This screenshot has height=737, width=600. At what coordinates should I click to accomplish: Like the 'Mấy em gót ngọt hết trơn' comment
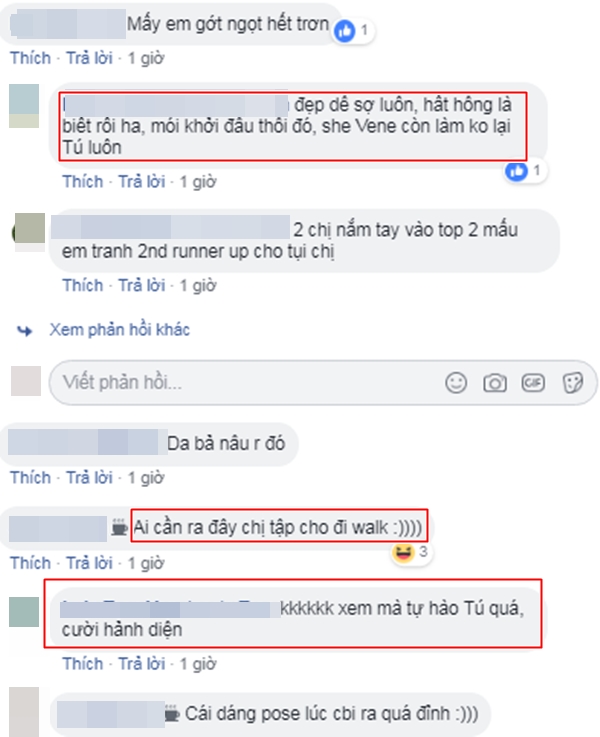(31, 58)
